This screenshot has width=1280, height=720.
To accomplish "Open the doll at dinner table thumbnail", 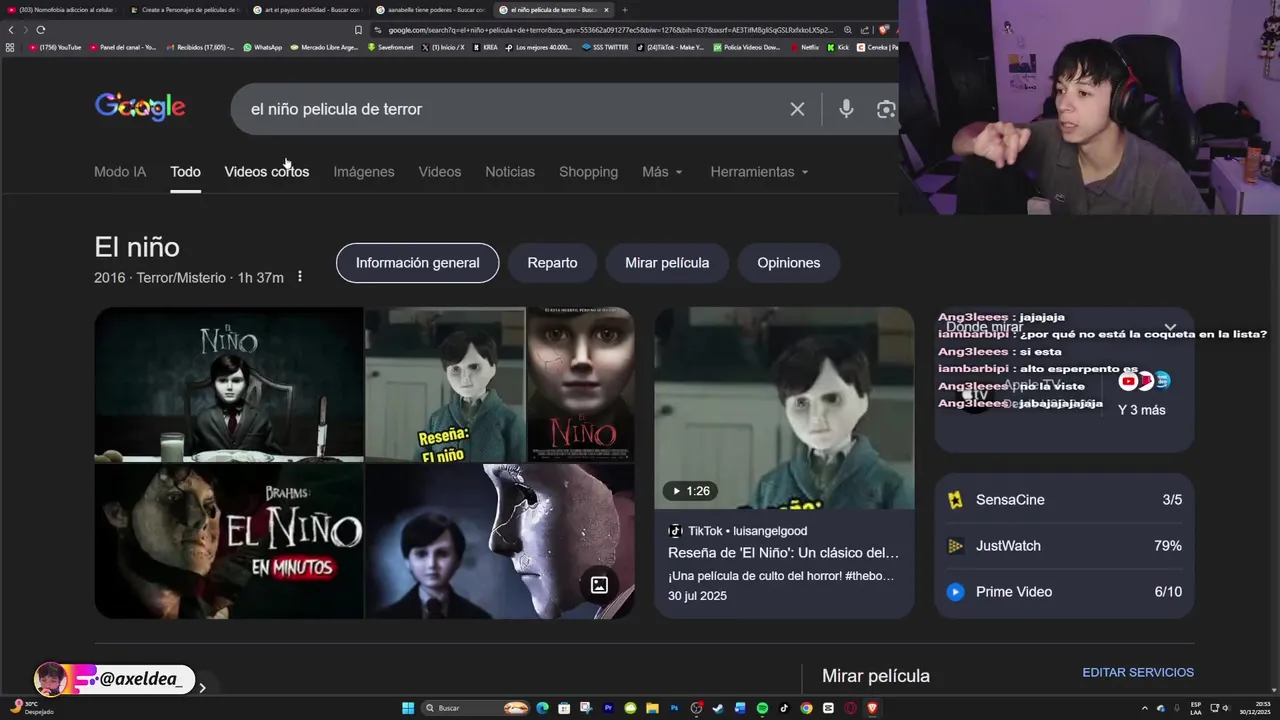I will pos(229,384).
